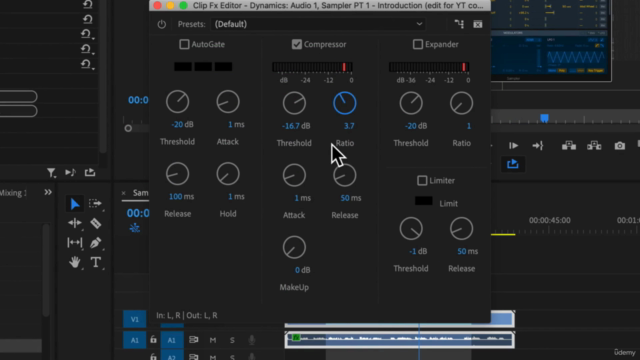Screen dimensions: 640x360
Task: Click the export icon in effect controls panel
Action: pos(90,173)
